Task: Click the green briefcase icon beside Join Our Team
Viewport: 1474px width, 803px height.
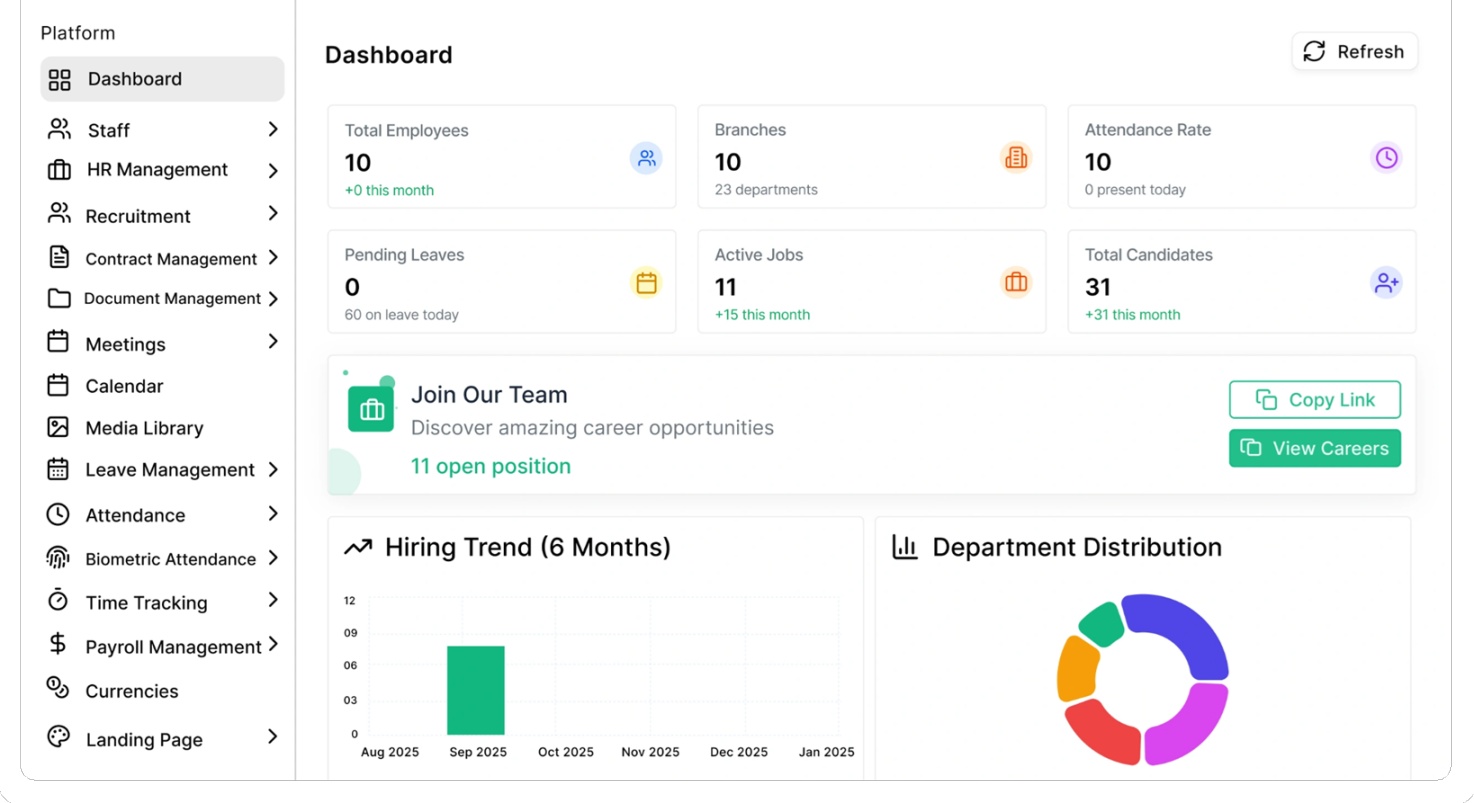Action: (371, 409)
